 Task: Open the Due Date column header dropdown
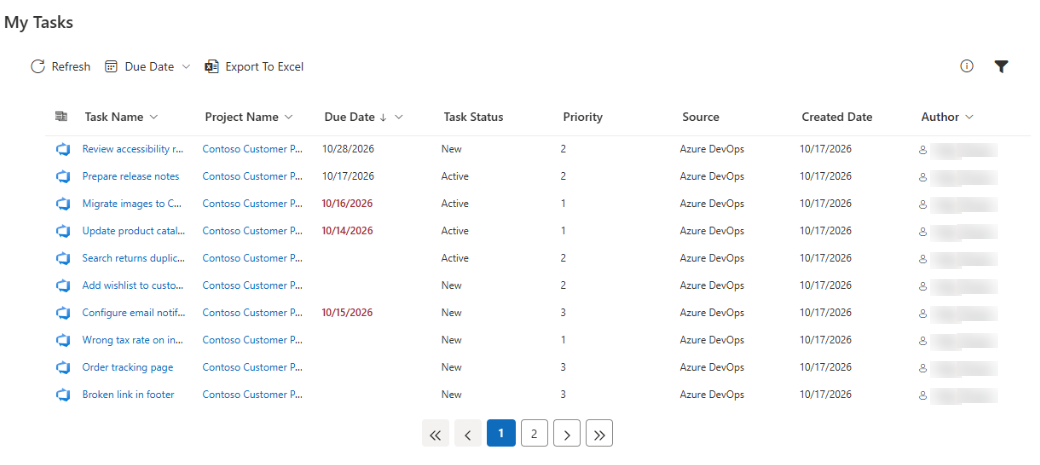click(x=399, y=117)
